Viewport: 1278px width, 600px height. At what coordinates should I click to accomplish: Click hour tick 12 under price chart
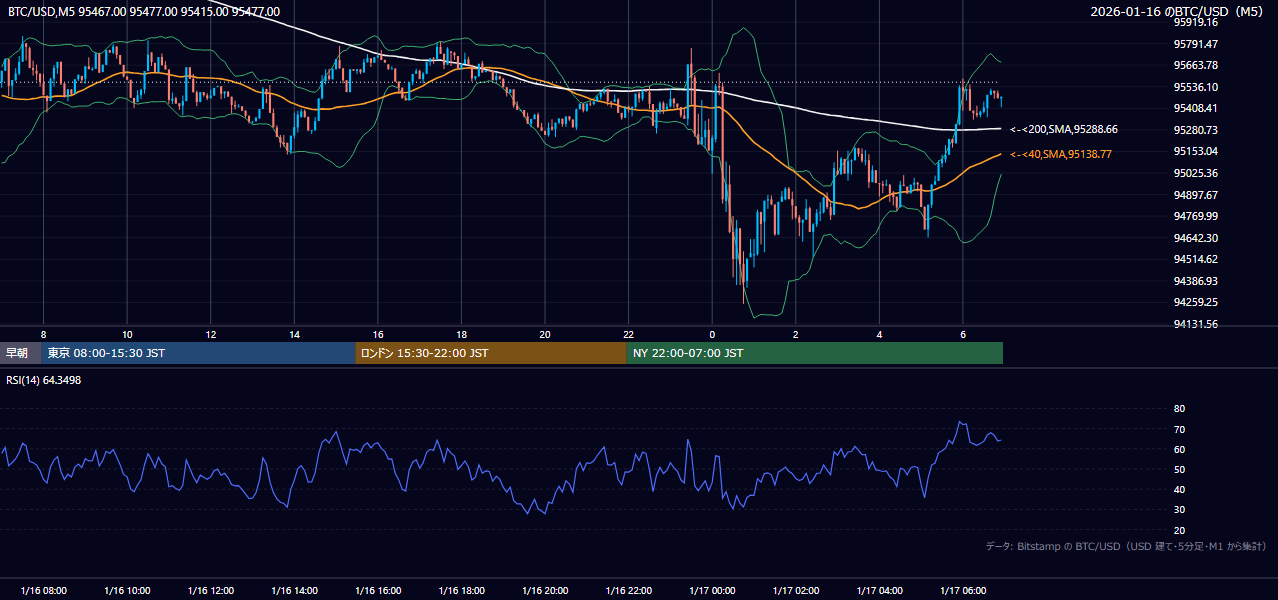pyautogui.click(x=211, y=334)
